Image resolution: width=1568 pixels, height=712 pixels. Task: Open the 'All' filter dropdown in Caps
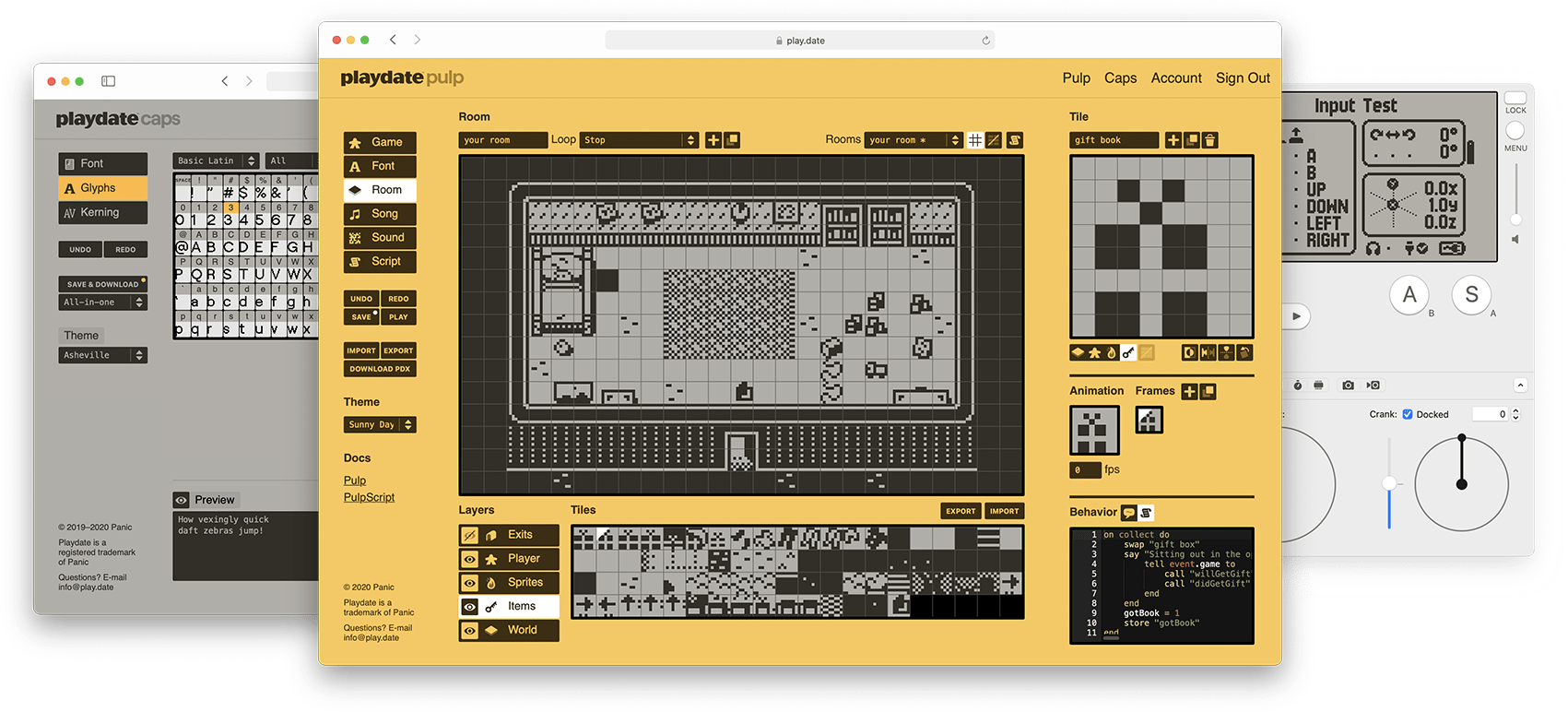[291, 161]
